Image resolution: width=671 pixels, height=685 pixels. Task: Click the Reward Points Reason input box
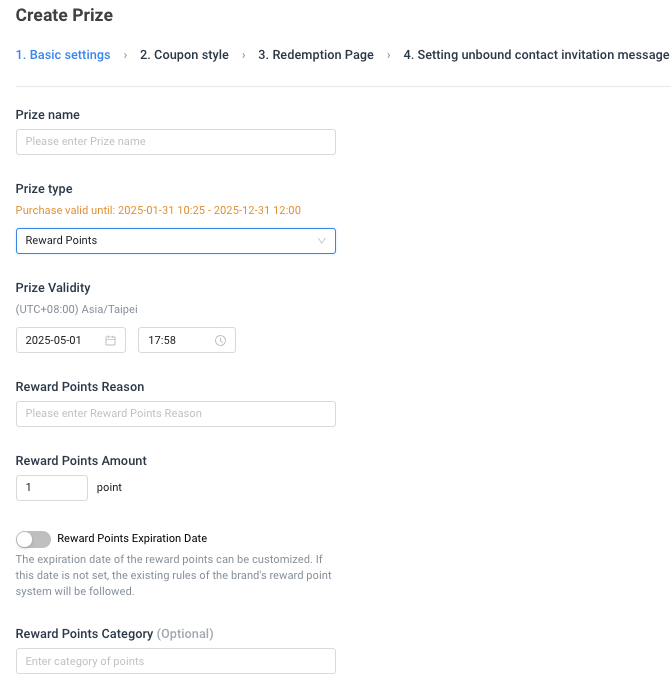(176, 414)
